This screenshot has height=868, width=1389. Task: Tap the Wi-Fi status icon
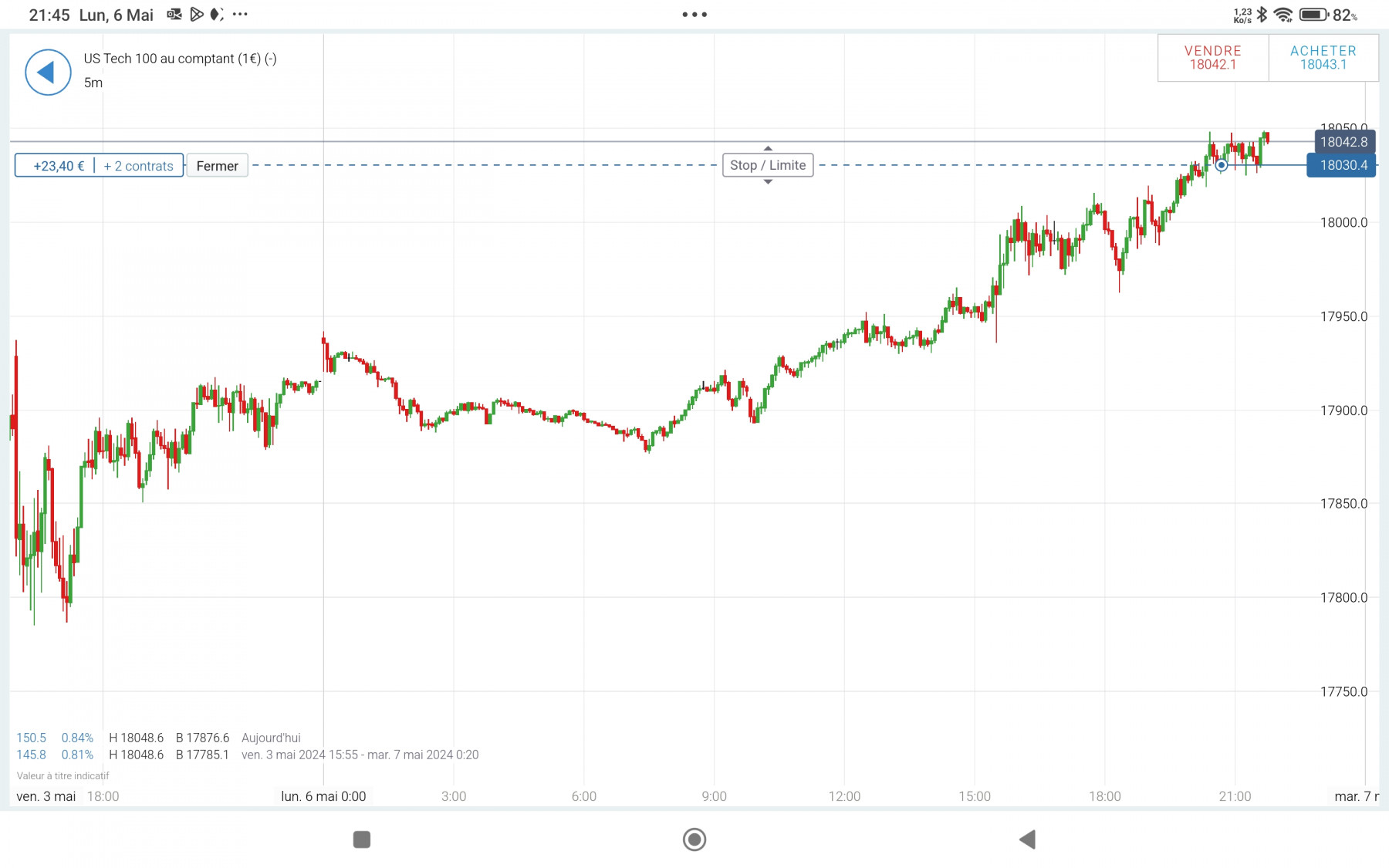1283,15
